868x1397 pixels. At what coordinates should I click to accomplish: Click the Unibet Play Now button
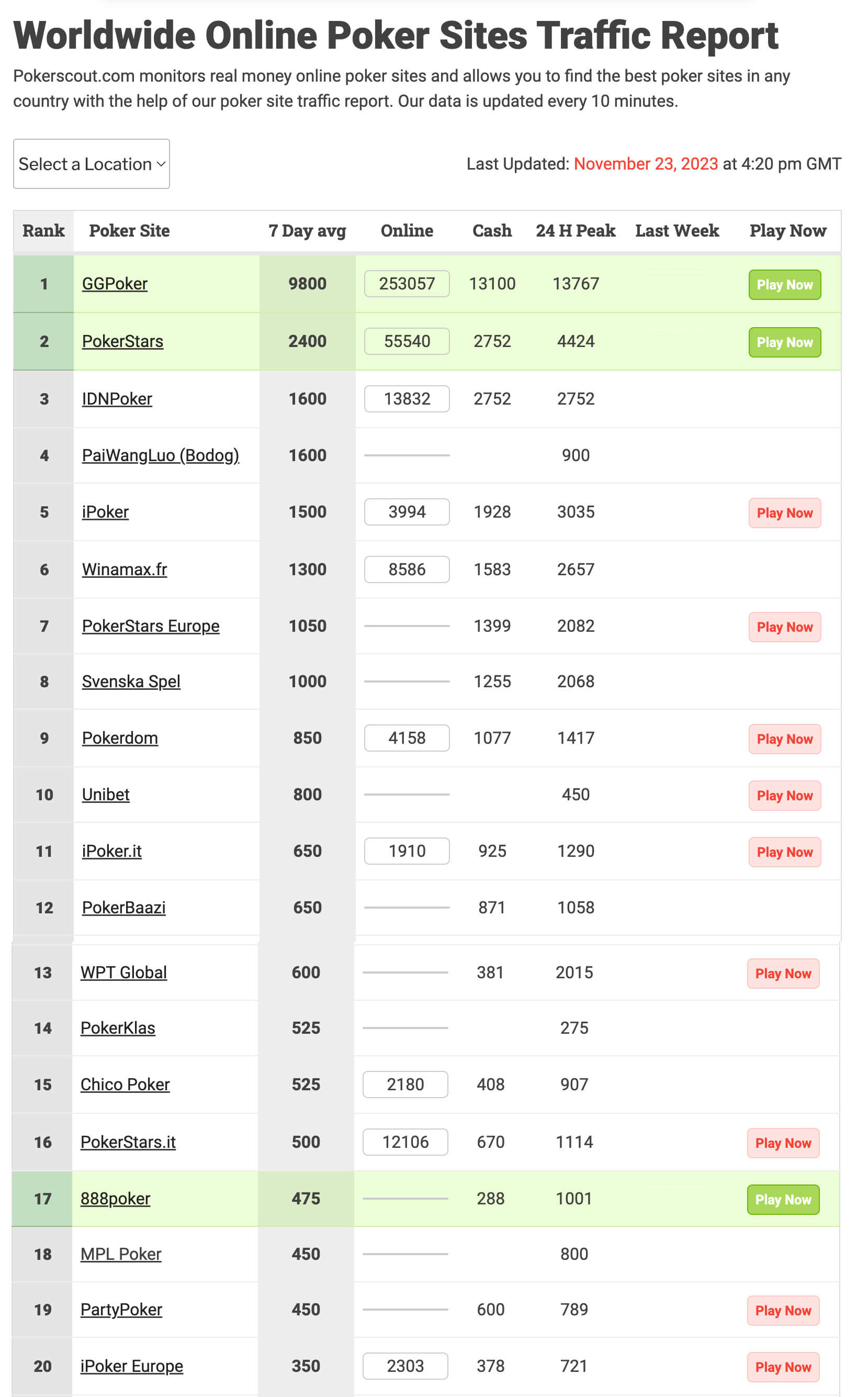pos(784,795)
